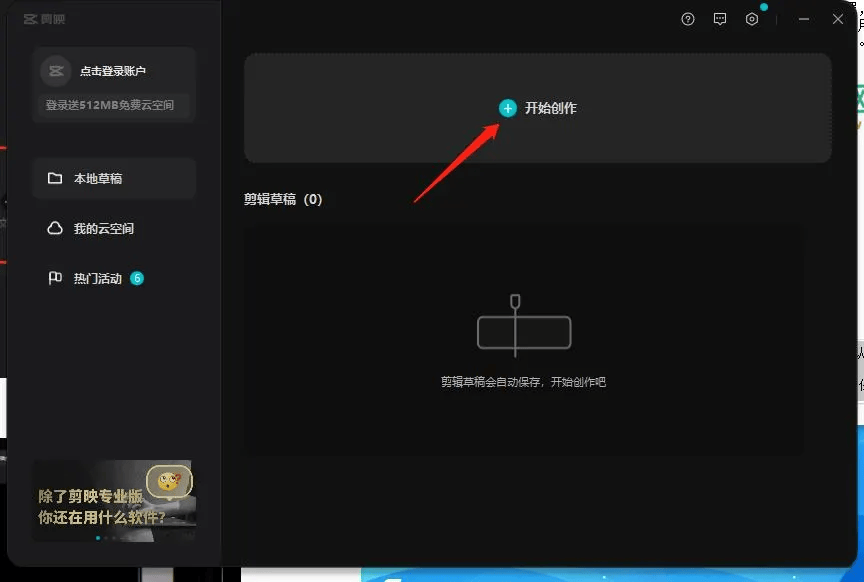
Task: Close the 剪映 window
Action: (838, 19)
